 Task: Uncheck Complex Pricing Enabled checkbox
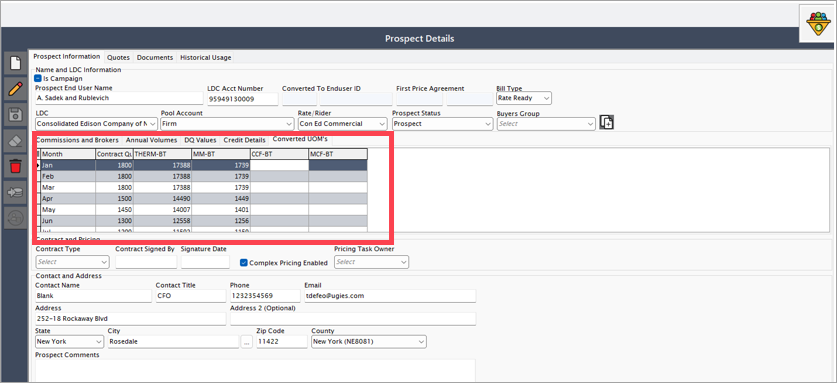tap(243, 262)
